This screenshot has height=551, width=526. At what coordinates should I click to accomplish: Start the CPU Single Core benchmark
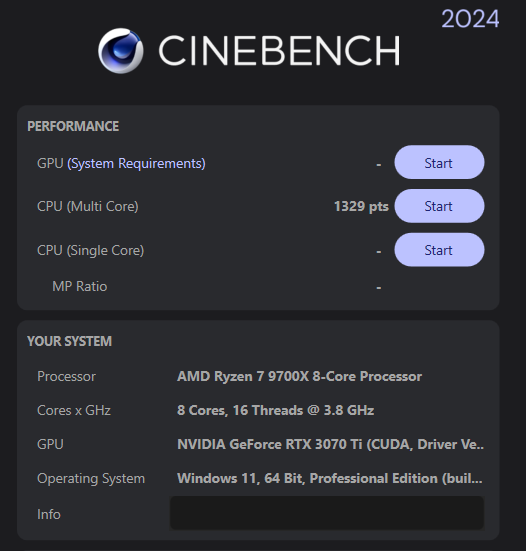tap(439, 250)
